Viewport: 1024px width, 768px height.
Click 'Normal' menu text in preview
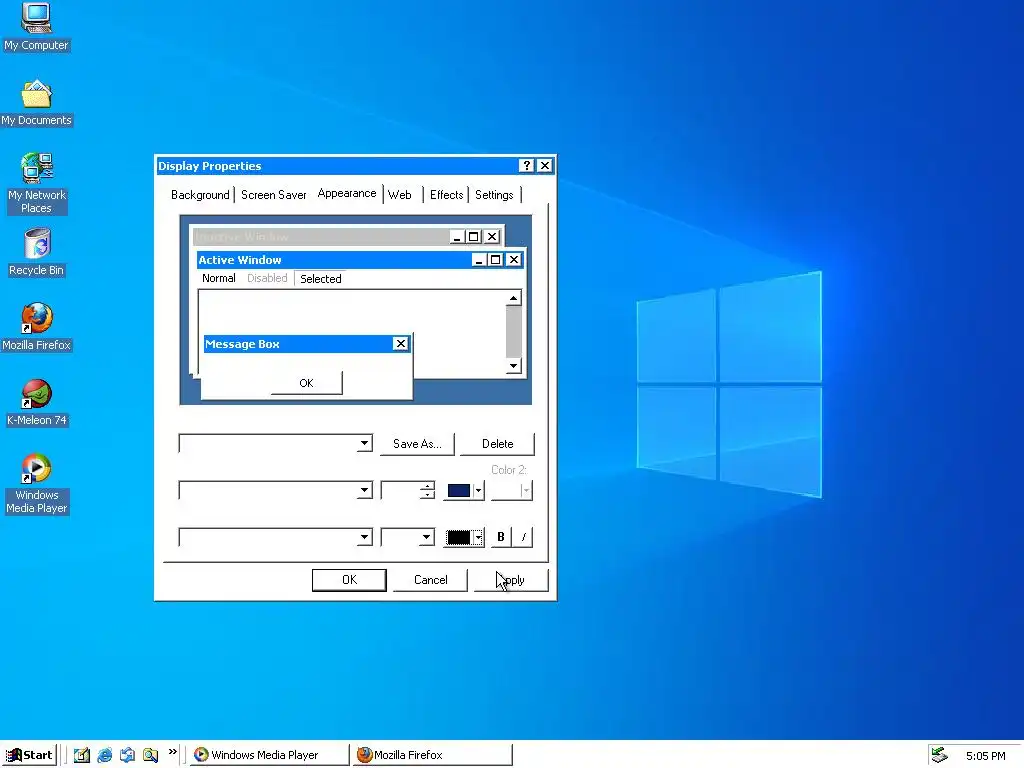tap(219, 278)
